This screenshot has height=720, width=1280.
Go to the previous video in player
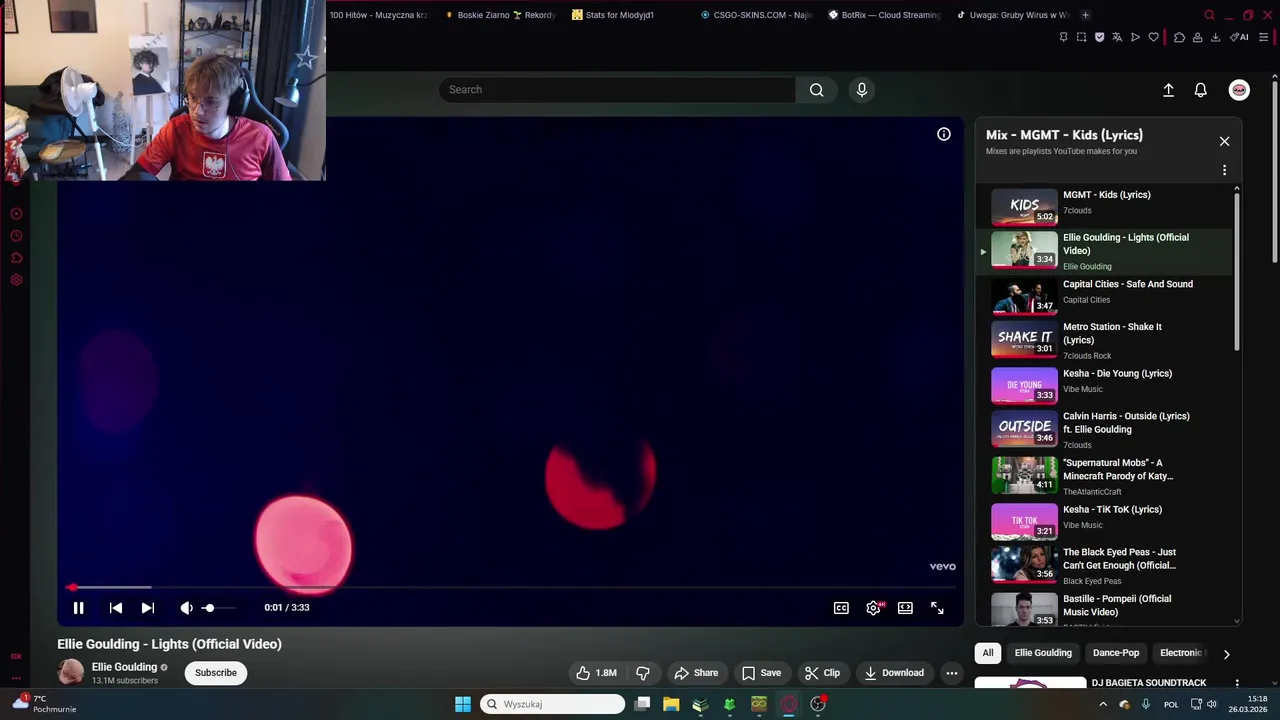[x=116, y=607]
